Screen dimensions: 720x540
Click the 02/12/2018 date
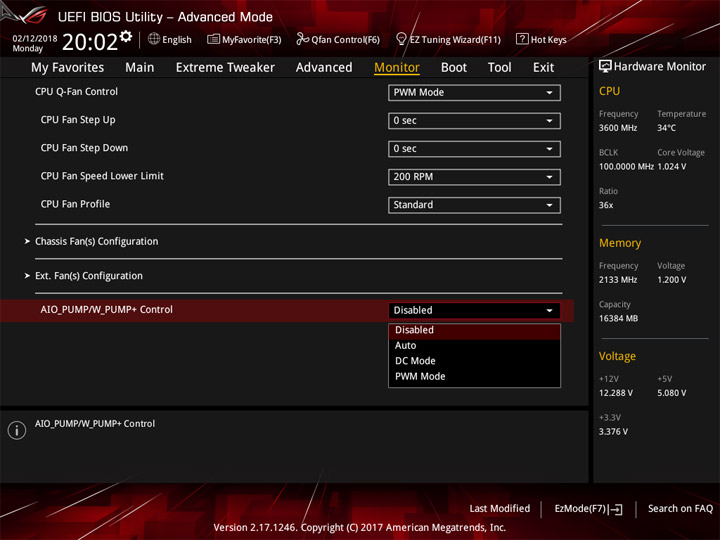tap(35, 39)
